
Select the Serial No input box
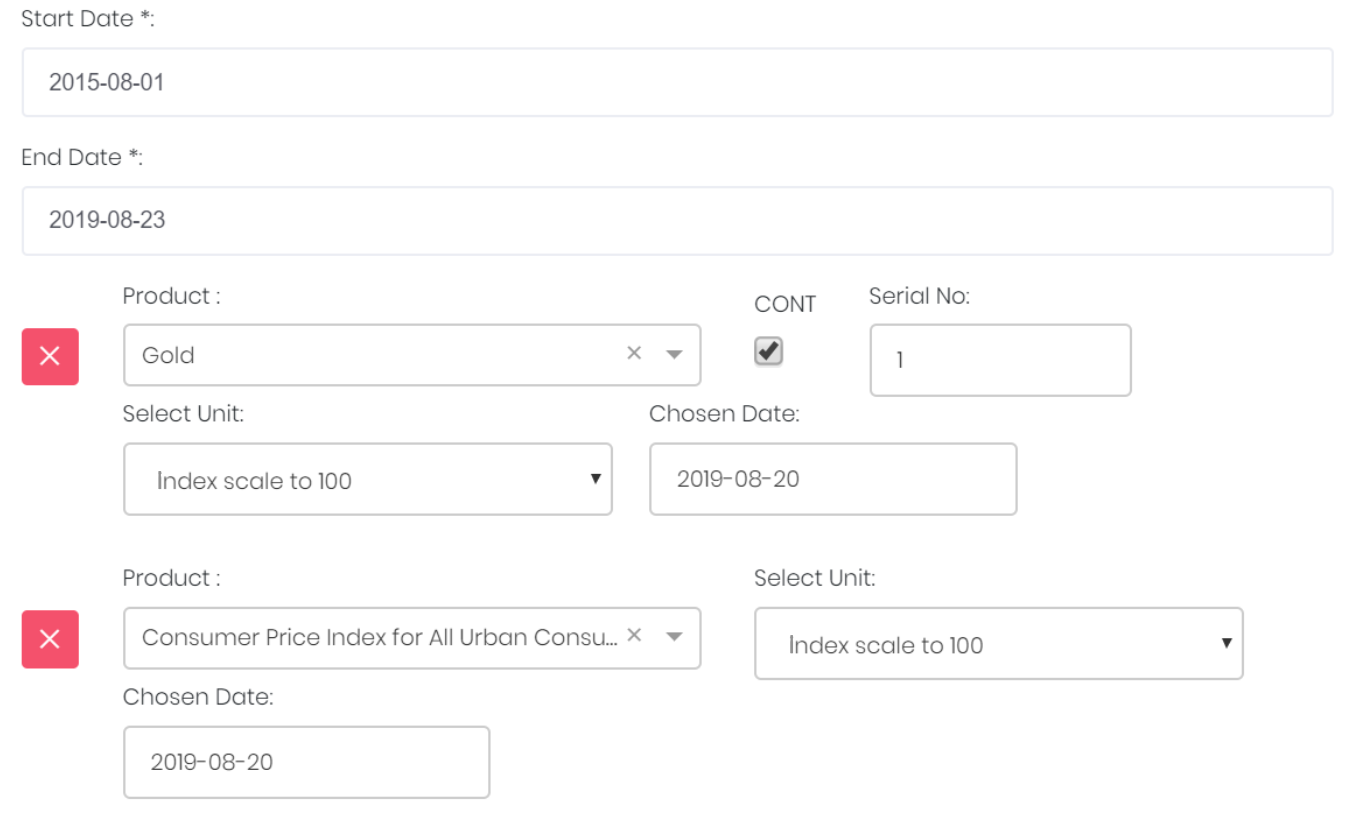point(1000,360)
